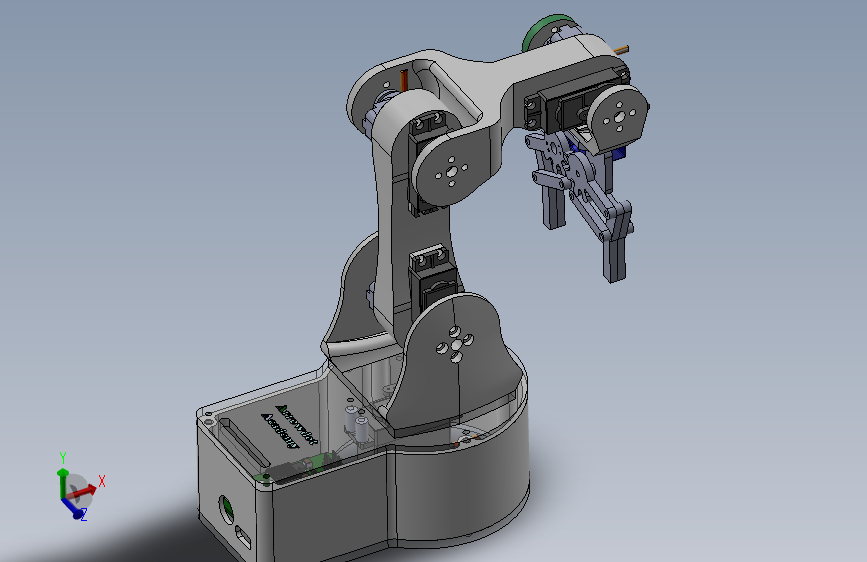This screenshot has height=562, width=867.
Task: Select the hexagonal wrist servo horn plate
Action: [618, 118]
